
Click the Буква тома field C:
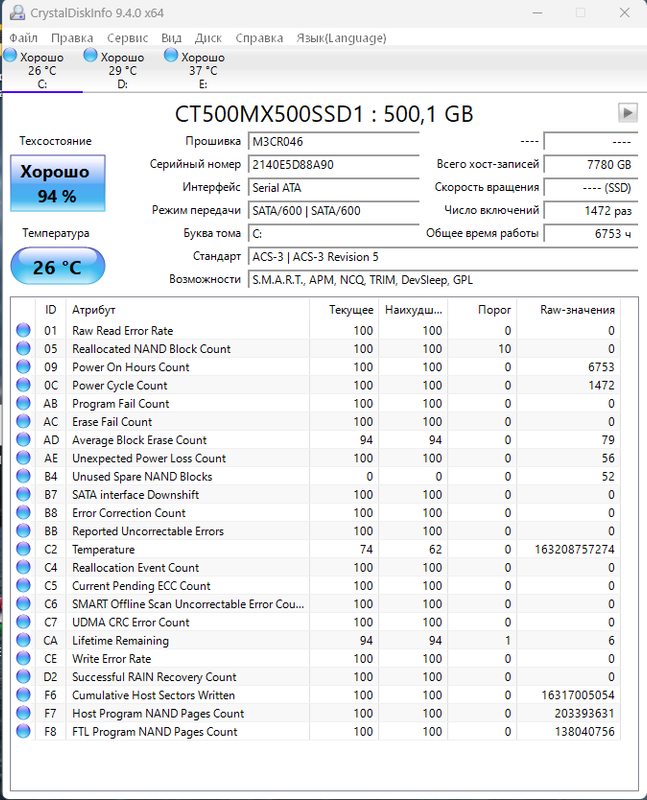(x=333, y=234)
